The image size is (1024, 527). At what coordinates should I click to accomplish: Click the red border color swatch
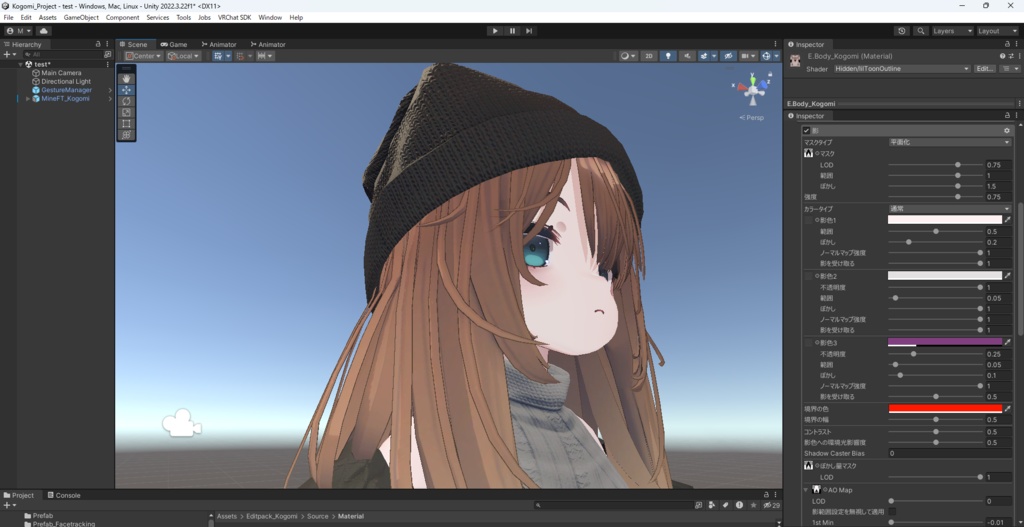pos(944,409)
